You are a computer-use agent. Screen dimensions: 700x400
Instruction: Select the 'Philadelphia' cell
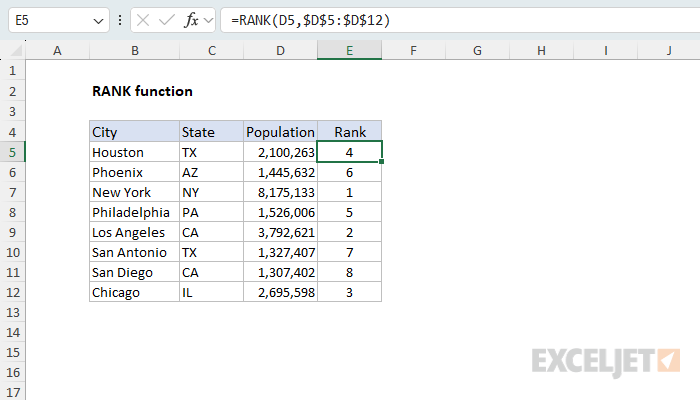pyautogui.click(x=134, y=212)
